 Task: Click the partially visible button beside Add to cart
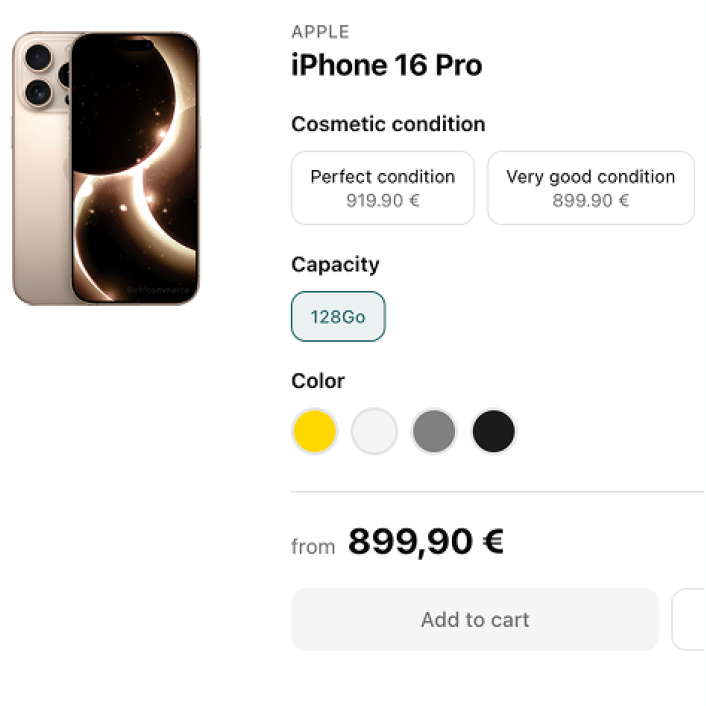coord(690,620)
